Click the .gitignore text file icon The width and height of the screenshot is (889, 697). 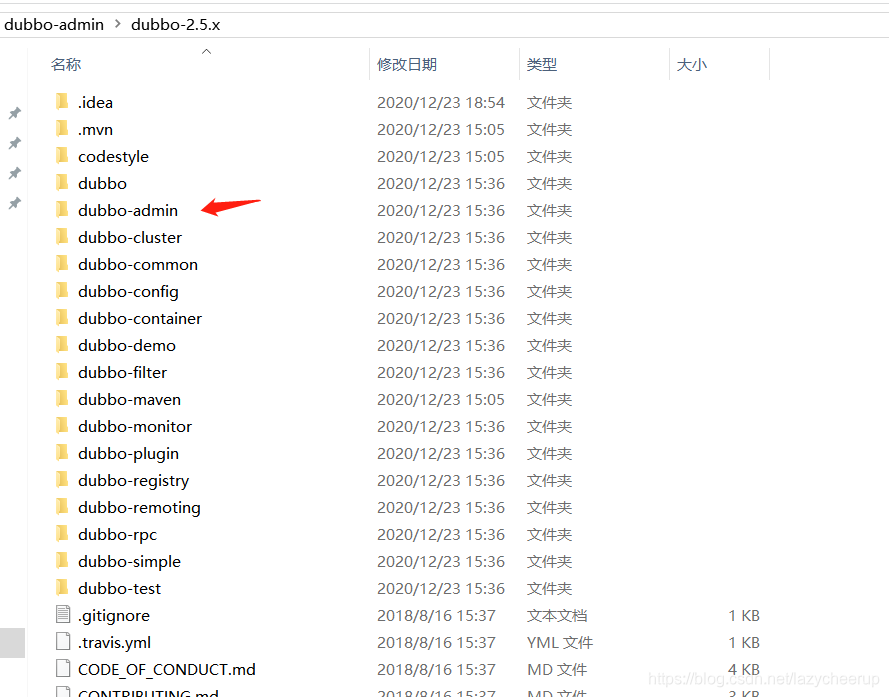tap(63, 615)
